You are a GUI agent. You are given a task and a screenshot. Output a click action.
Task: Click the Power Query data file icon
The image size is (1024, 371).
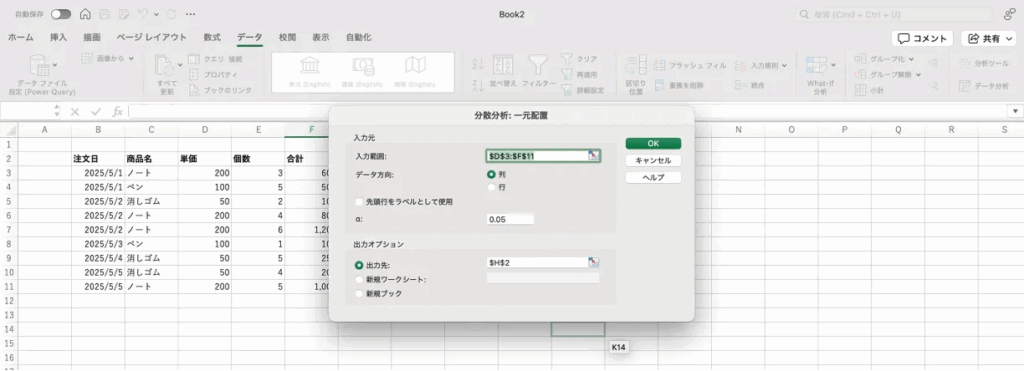point(40,65)
